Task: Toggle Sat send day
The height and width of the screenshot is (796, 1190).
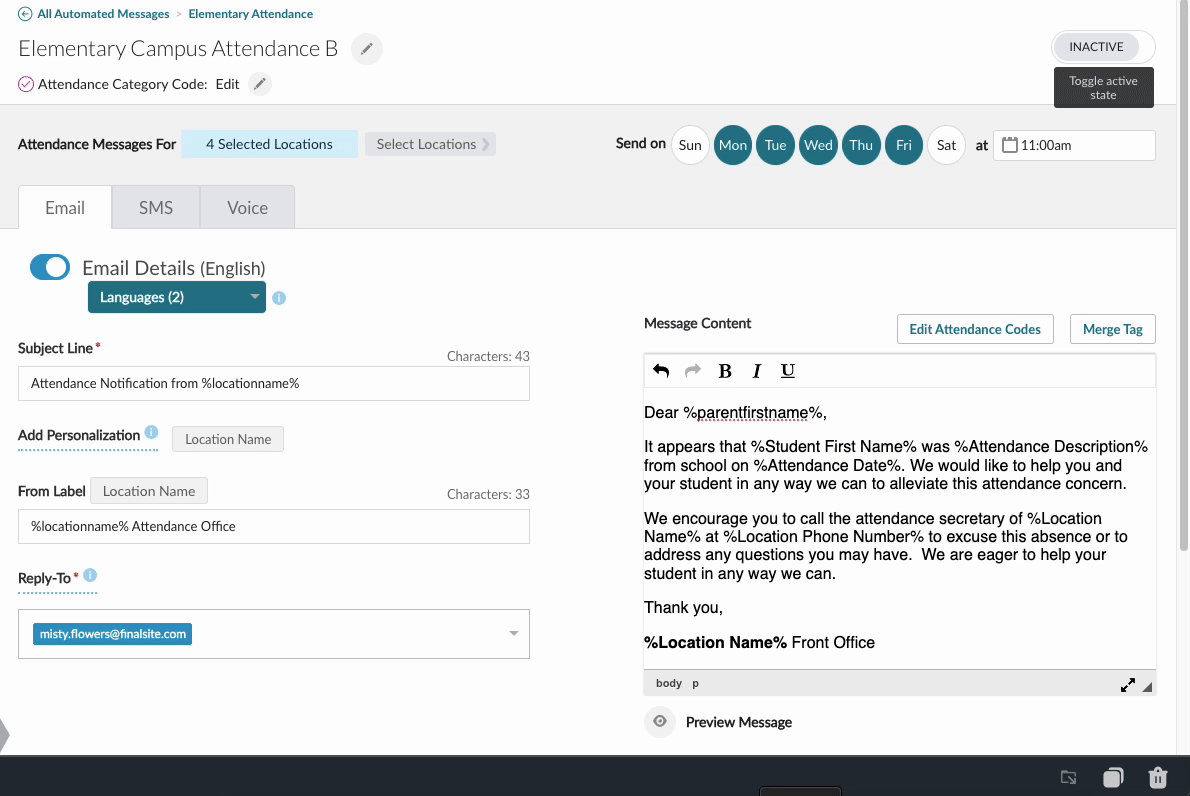Action: (x=946, y=145)
